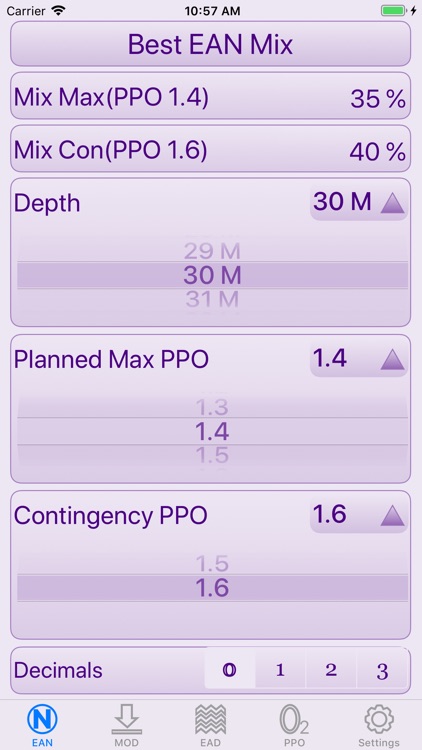Choose 29 M in the depth wheel
This screenshot has width=422, height=750.
pos(212,251)
